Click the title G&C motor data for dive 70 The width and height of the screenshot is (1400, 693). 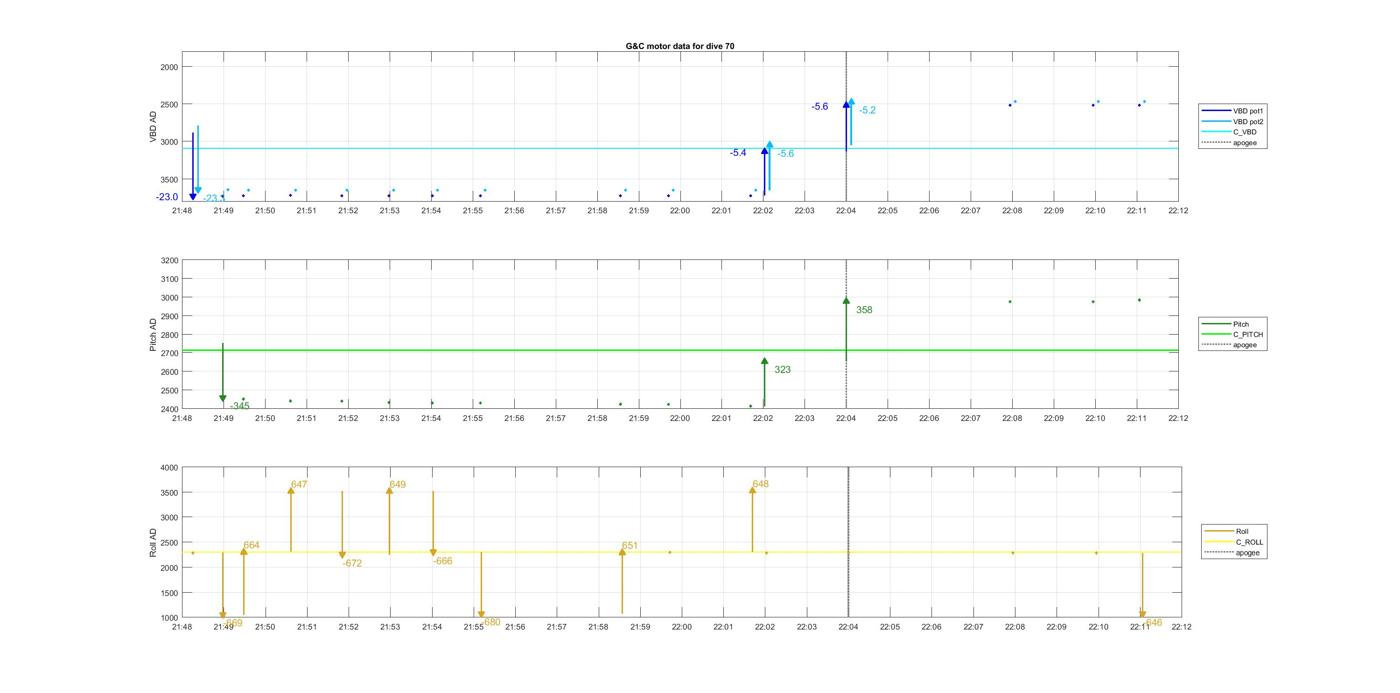pos(680,46)
